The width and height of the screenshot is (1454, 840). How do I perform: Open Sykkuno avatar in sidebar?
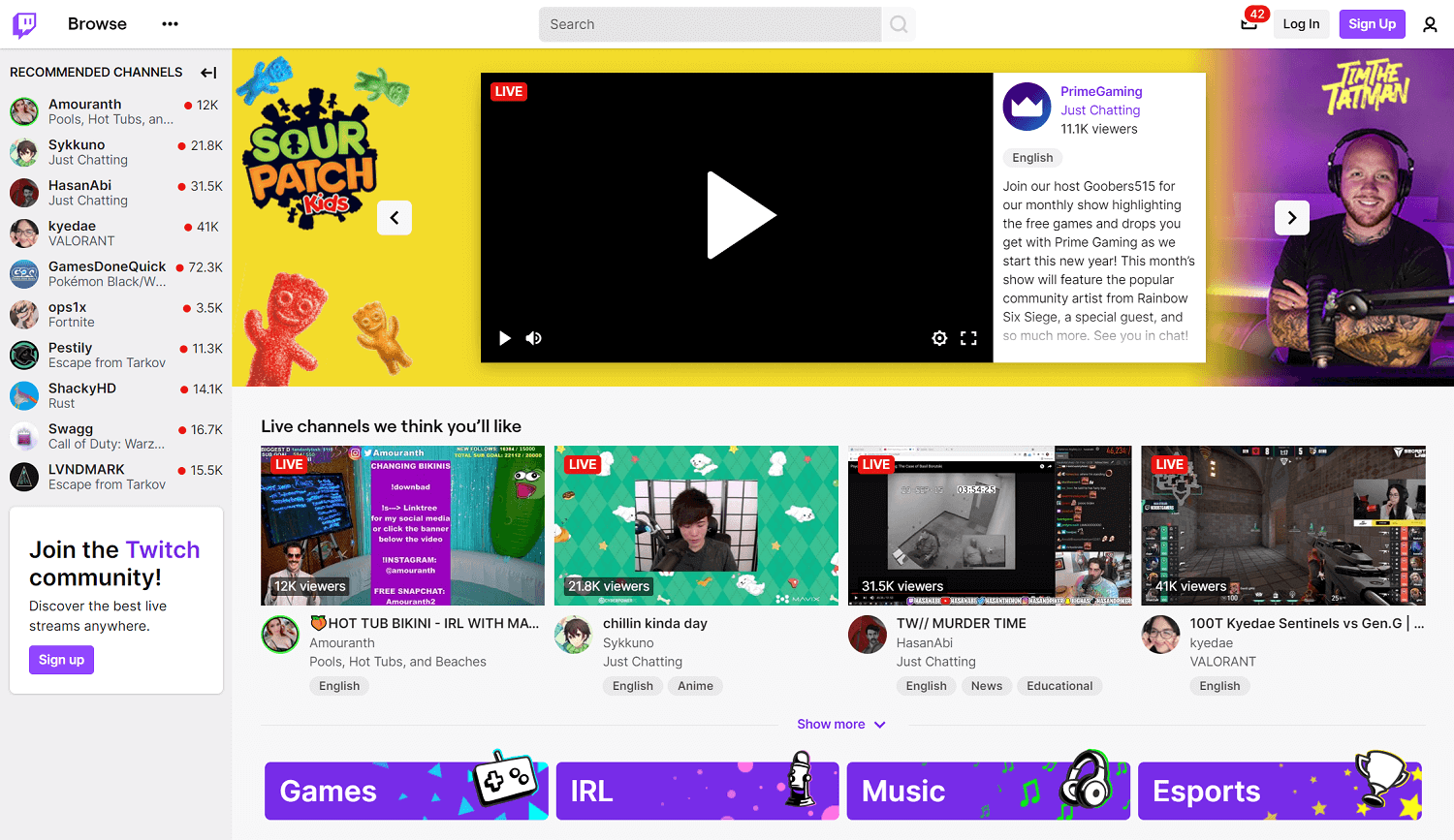pos(24,152)
